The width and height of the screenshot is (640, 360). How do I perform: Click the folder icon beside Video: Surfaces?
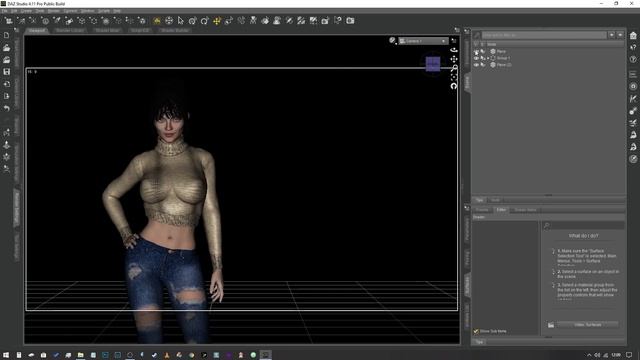pyautogui.click(x=551, y=325)
